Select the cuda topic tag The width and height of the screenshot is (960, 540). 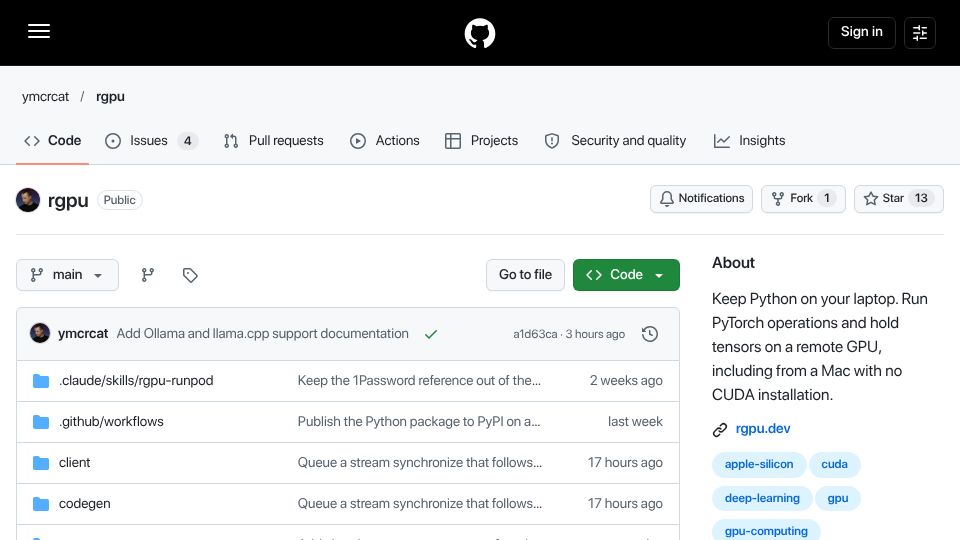834,465
